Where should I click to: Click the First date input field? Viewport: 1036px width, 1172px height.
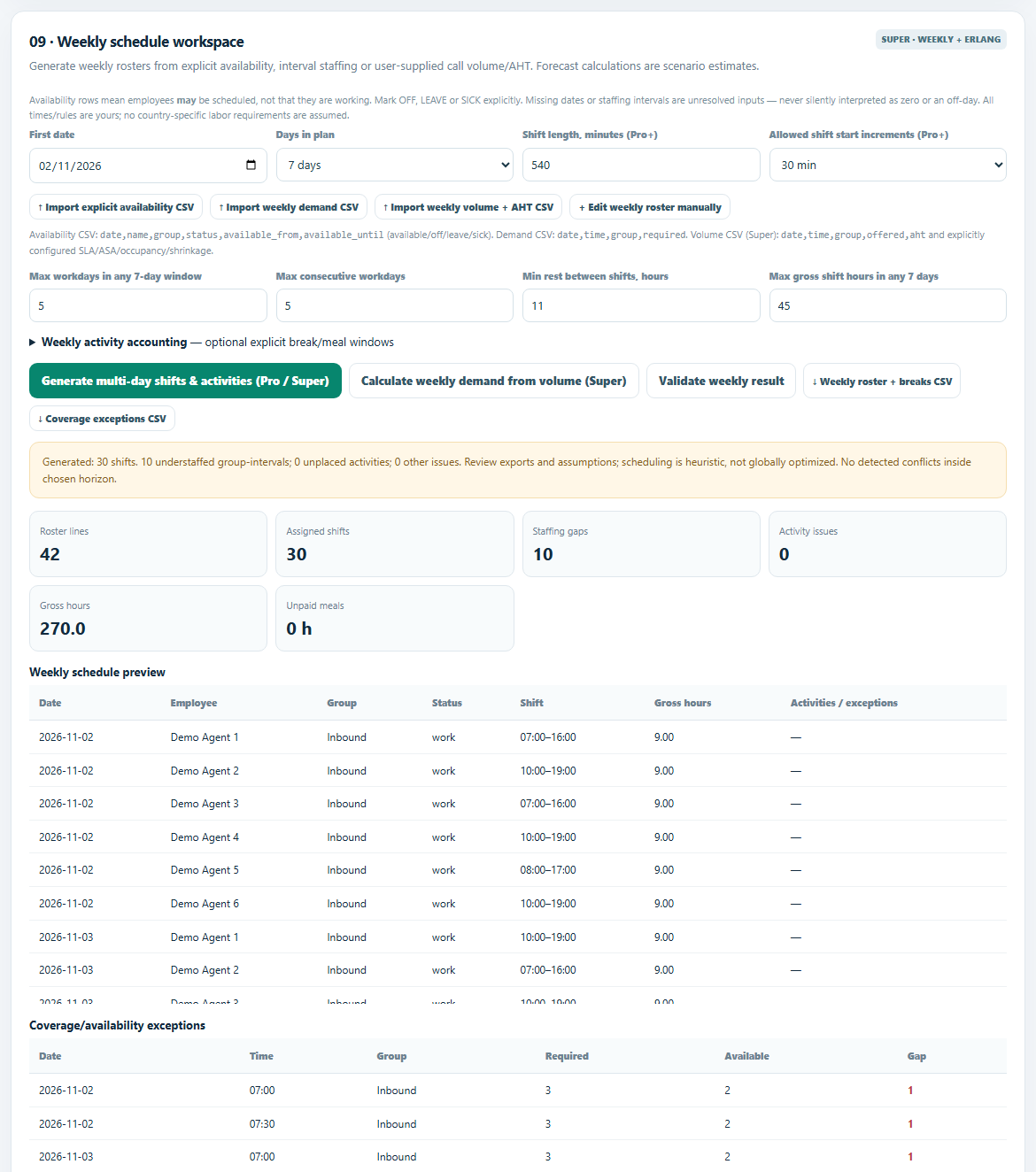[148, 166]
